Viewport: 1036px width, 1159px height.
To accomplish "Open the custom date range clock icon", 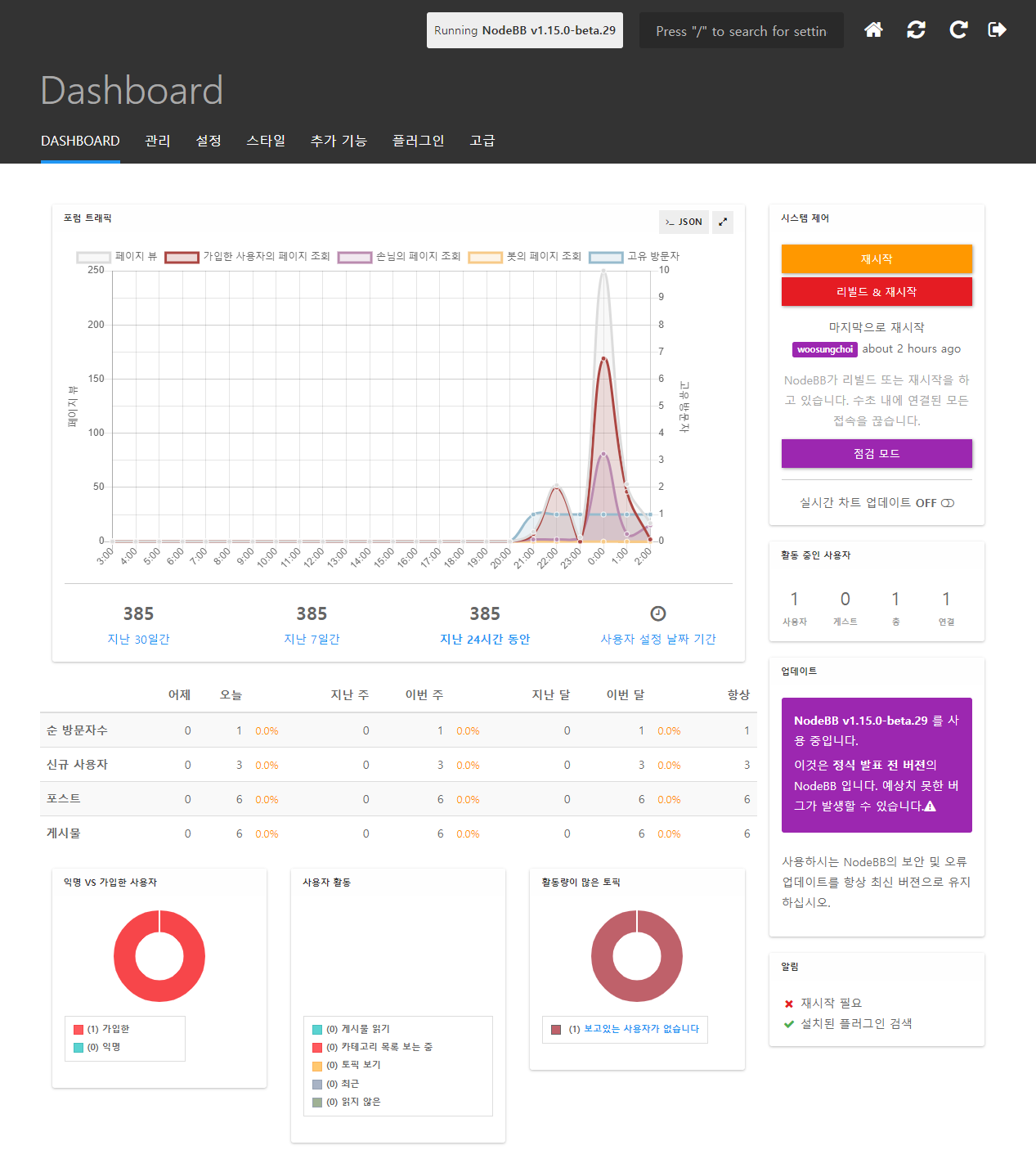I will [x=657, y=613].
